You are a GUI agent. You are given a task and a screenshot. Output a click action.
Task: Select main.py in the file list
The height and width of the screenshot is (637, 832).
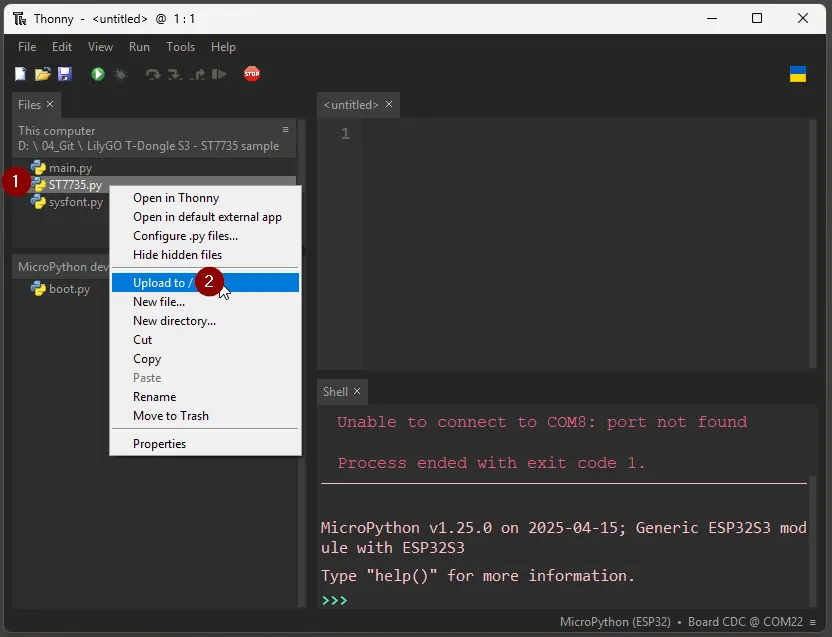click(70, 168)
